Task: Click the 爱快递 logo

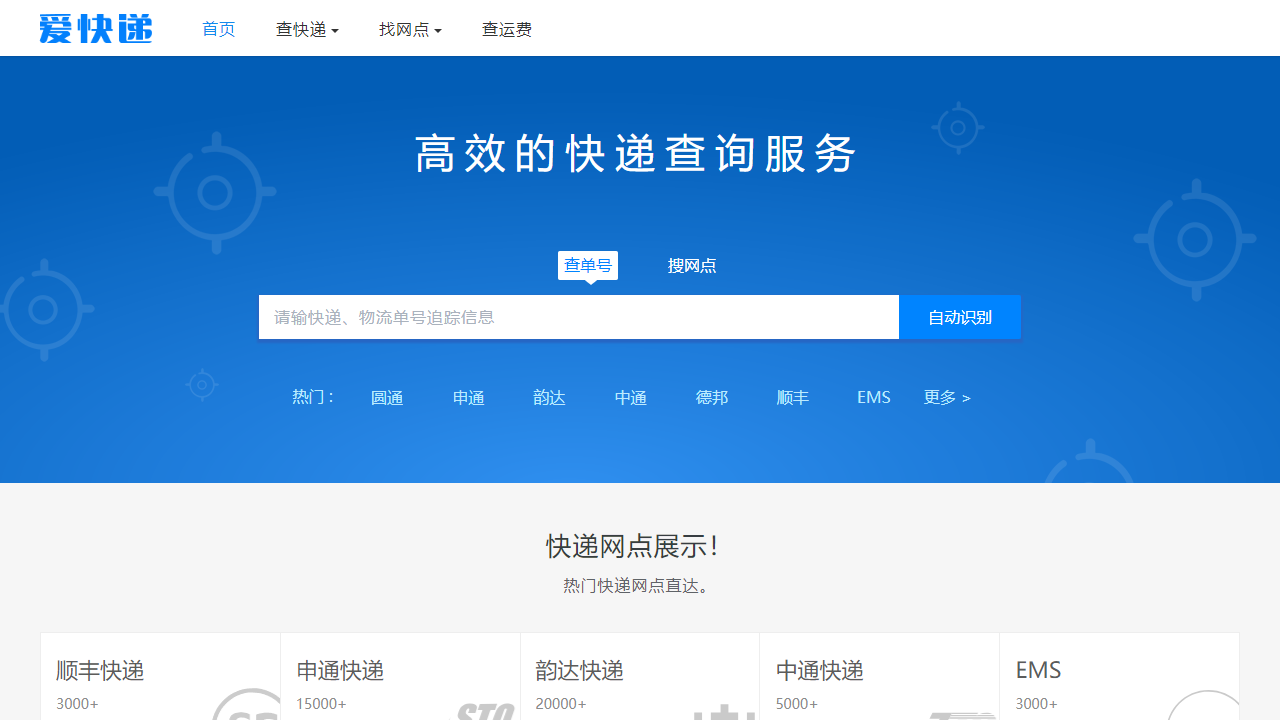Action: tap(95, 28)
